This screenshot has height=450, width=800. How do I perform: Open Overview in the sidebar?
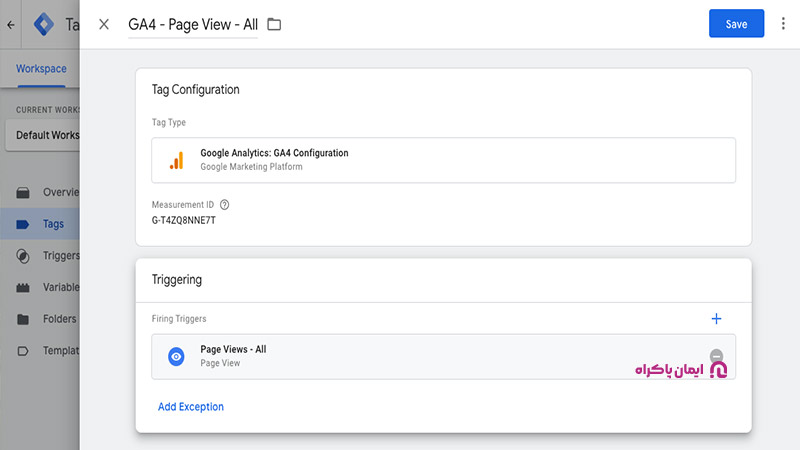[x=40, y=192]
